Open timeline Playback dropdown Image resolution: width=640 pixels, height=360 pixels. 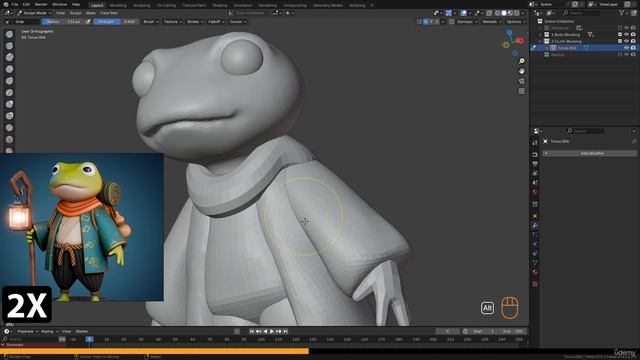[27, 331]
